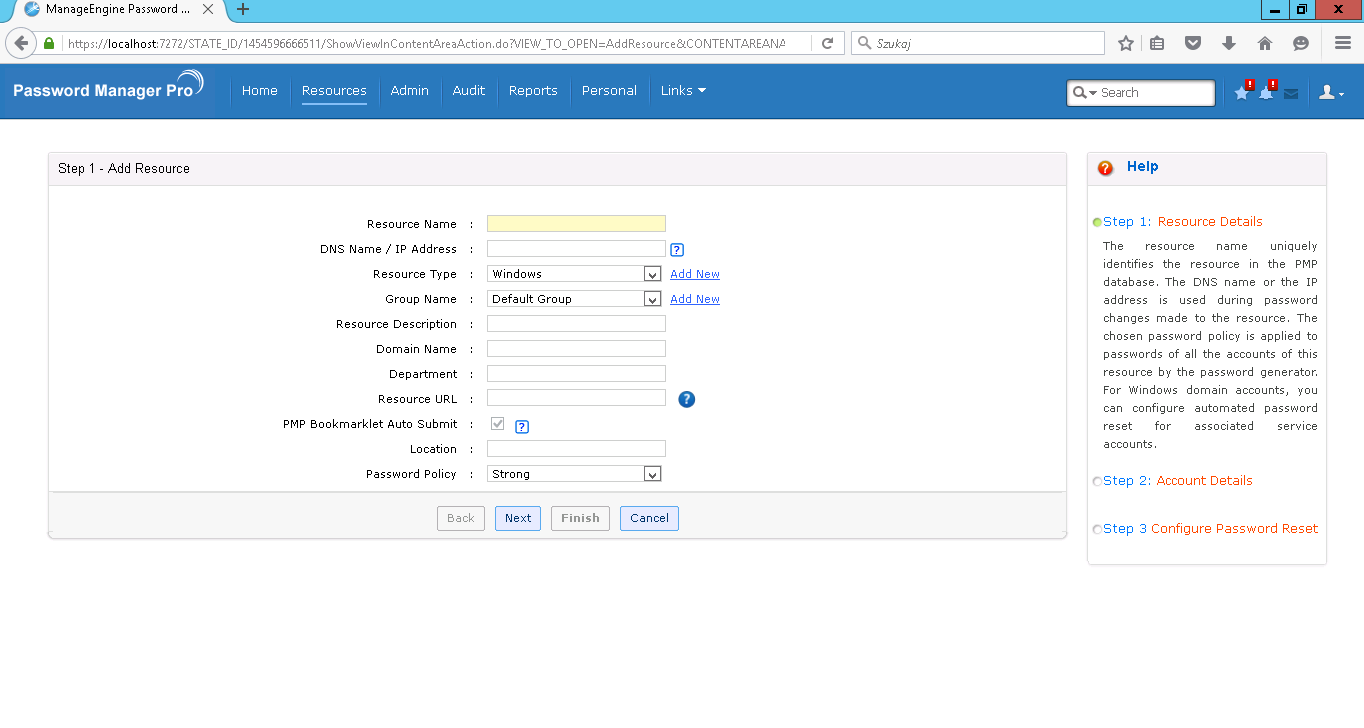1364x728 pixels.
Task: Click the browser back arrow button
Action: click(x=21, y=44)
